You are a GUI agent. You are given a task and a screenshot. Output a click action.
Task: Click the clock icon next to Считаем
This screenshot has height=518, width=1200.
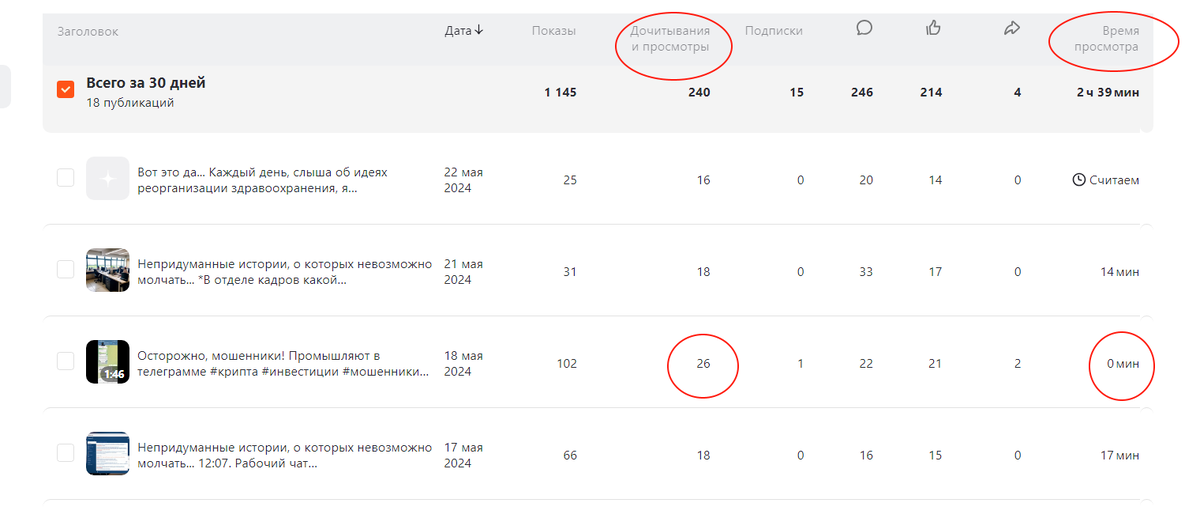pyautogui.click(x=1078, y=180)
